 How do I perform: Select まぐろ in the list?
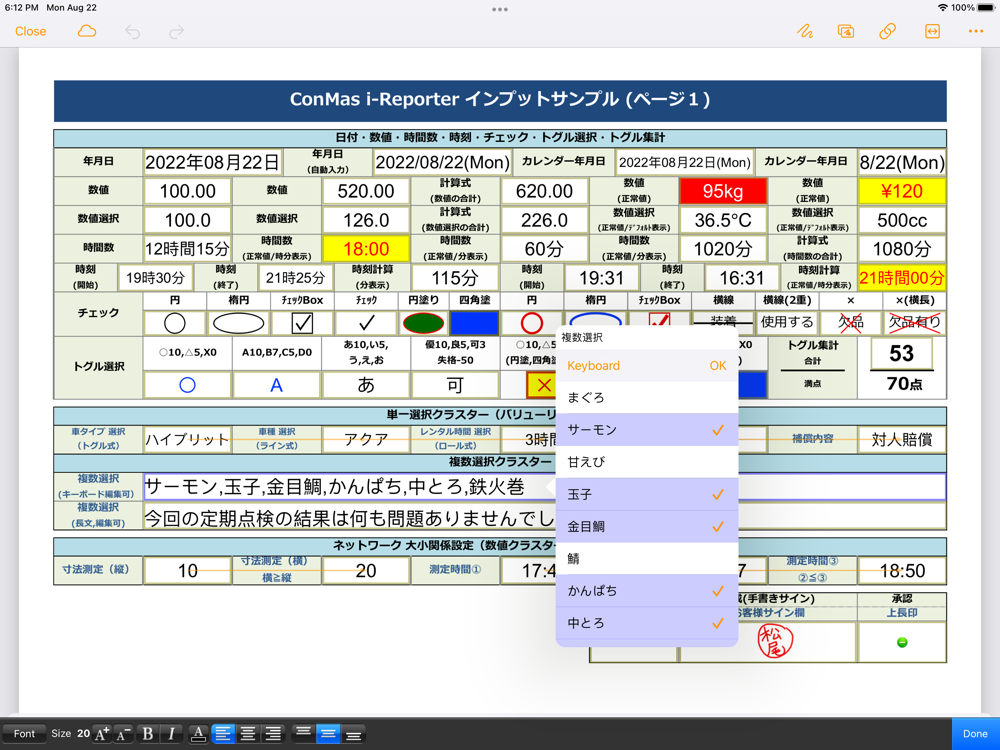coord(647,397)
